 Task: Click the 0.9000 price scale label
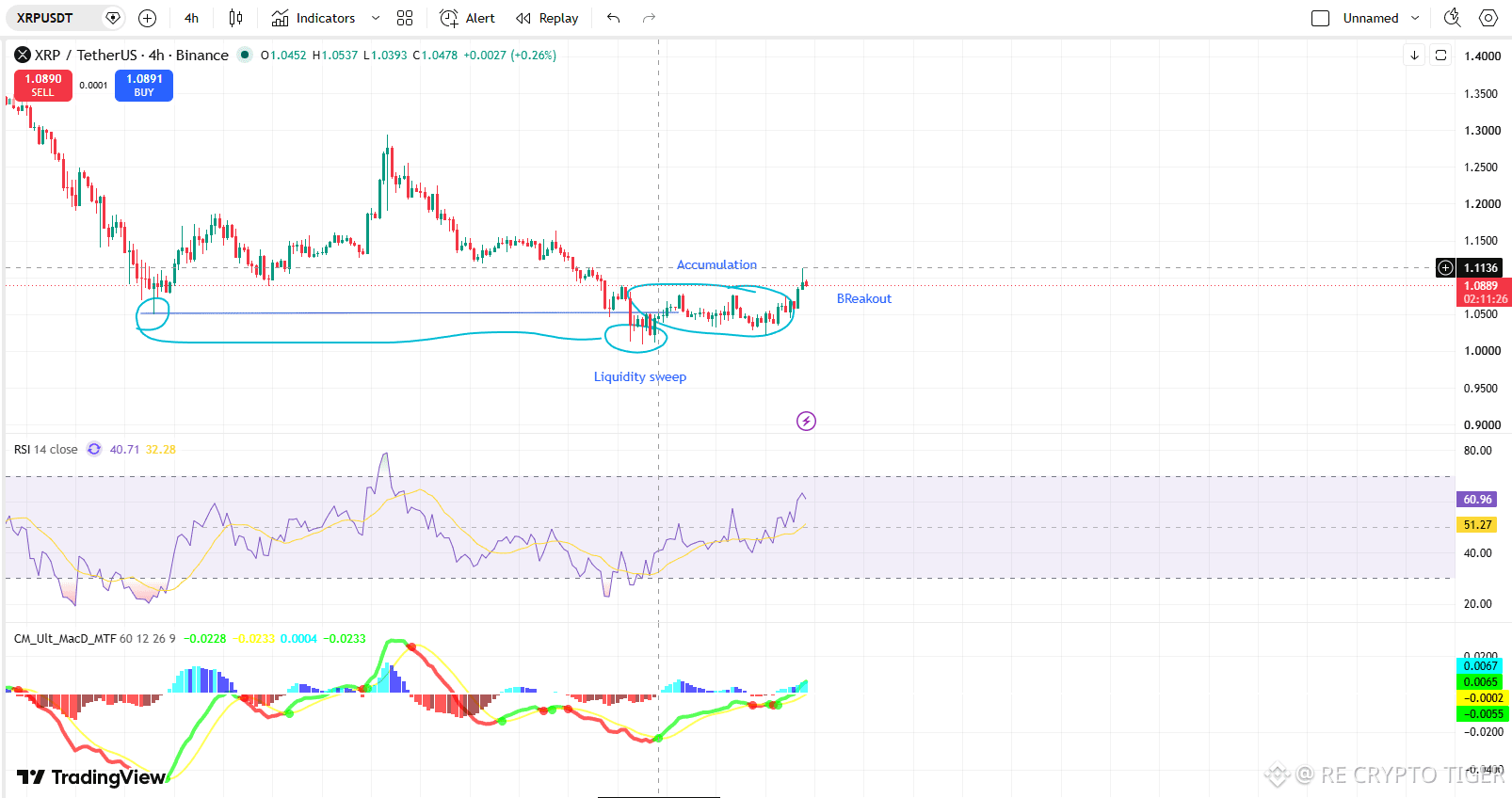point(1482,425)
